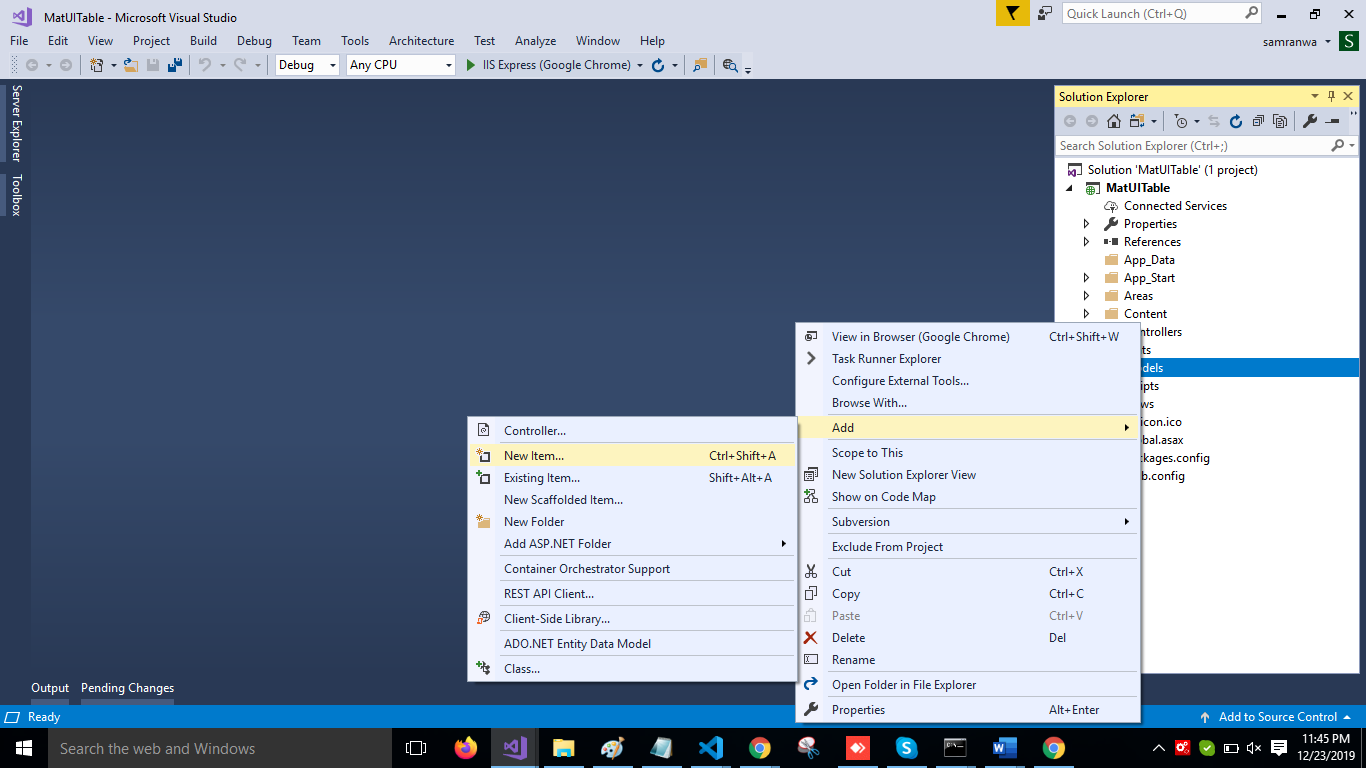Open the Any CPU platform dropdown
Screen dimensions: 1366x768
pos(400,65)
